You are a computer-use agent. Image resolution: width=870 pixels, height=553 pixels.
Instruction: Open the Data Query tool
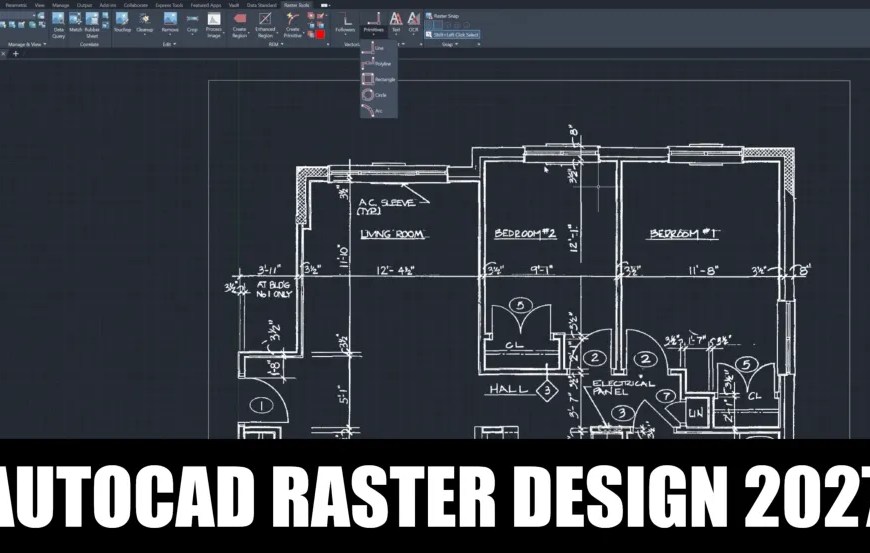click(58, 26)
